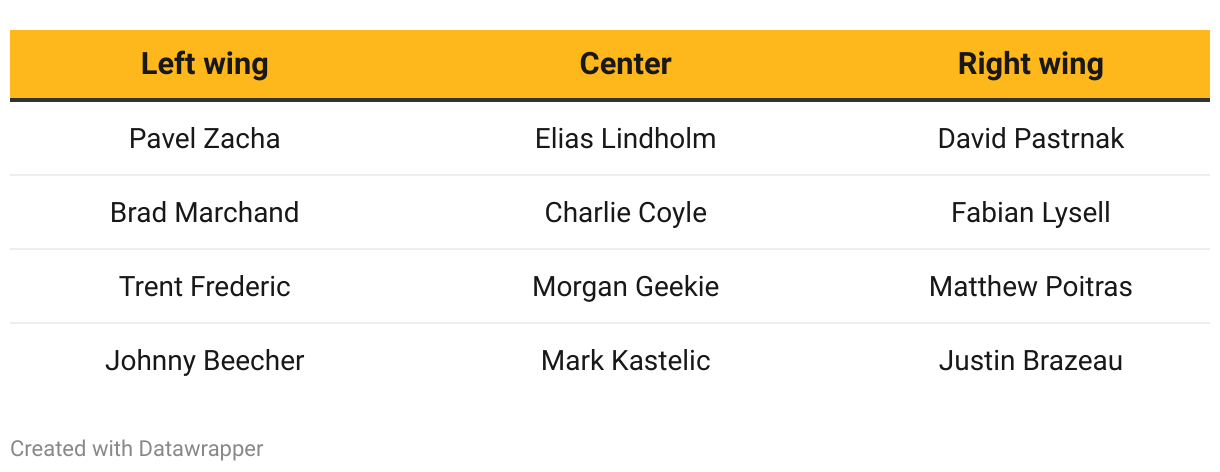Click on Charlie Coyle's name
The width and height of the screenshot is (1220, 472).
click(x=625, y=212)
